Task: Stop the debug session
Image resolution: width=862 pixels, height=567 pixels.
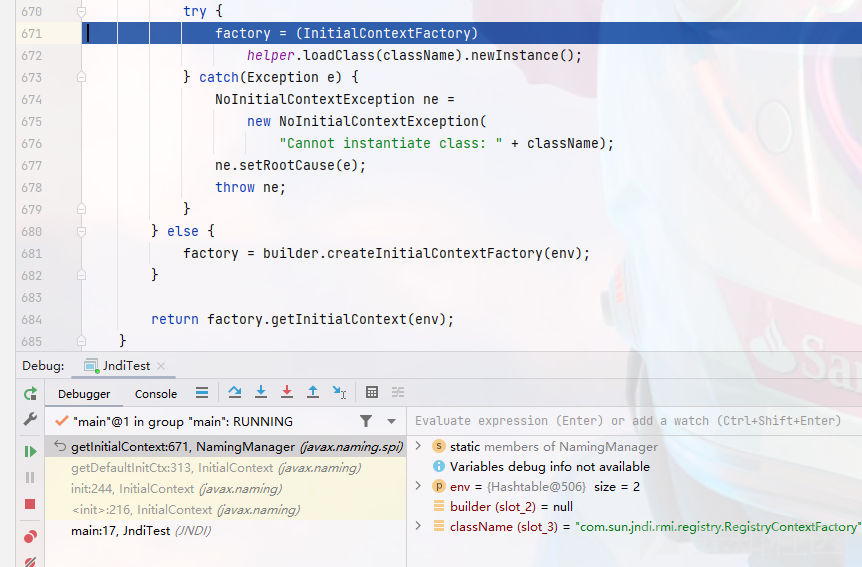Action: (30, 504)
